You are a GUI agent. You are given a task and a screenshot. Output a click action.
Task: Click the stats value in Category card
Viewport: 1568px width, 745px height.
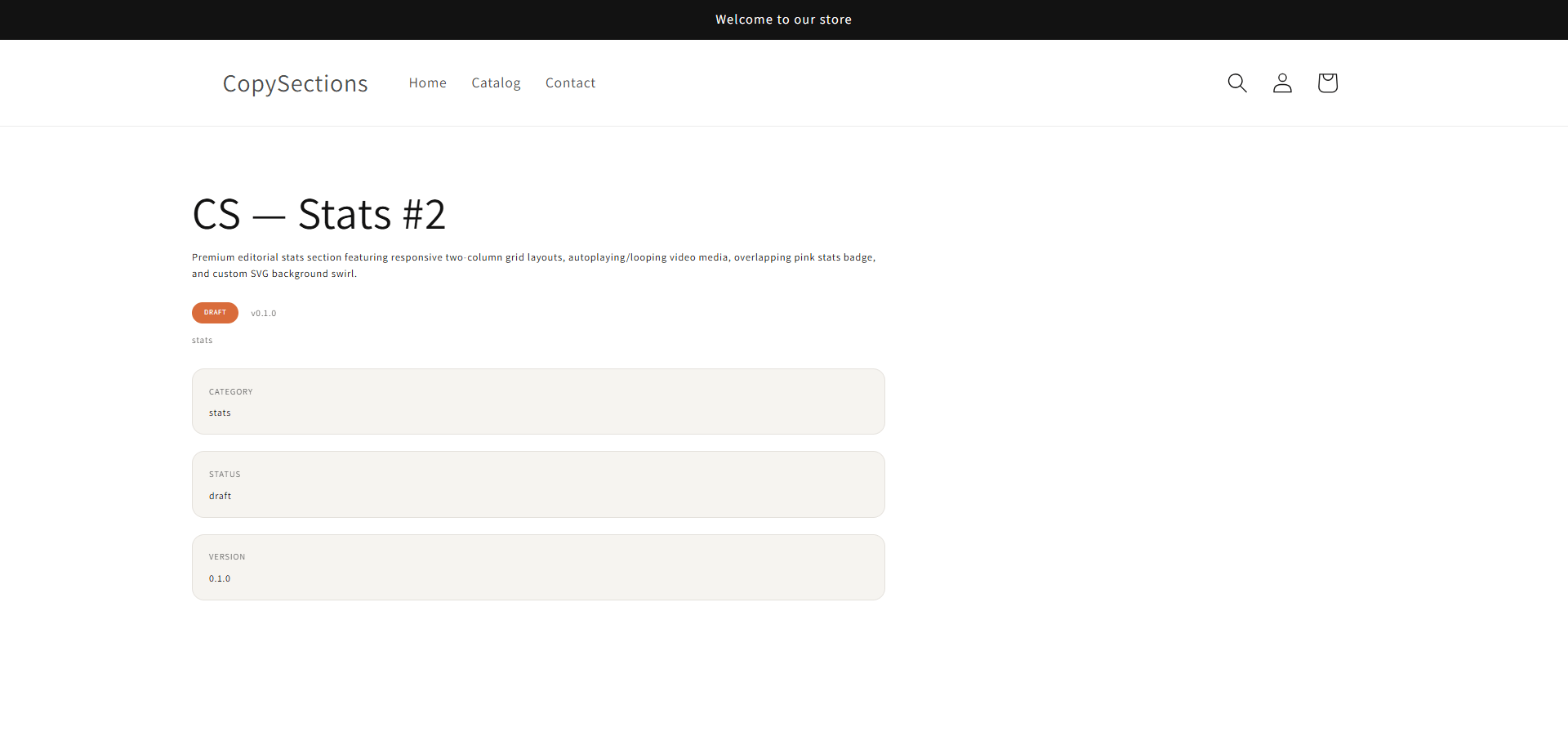(x=220, y=413)
